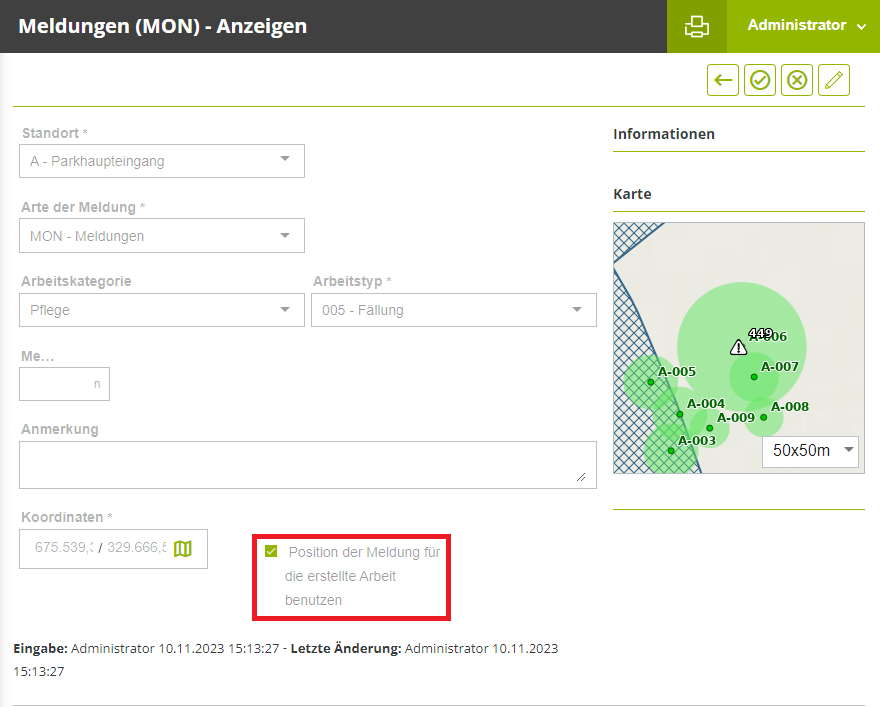Click the checkmark confirm icon
880x707 pixels.
[x=760, y=80]
